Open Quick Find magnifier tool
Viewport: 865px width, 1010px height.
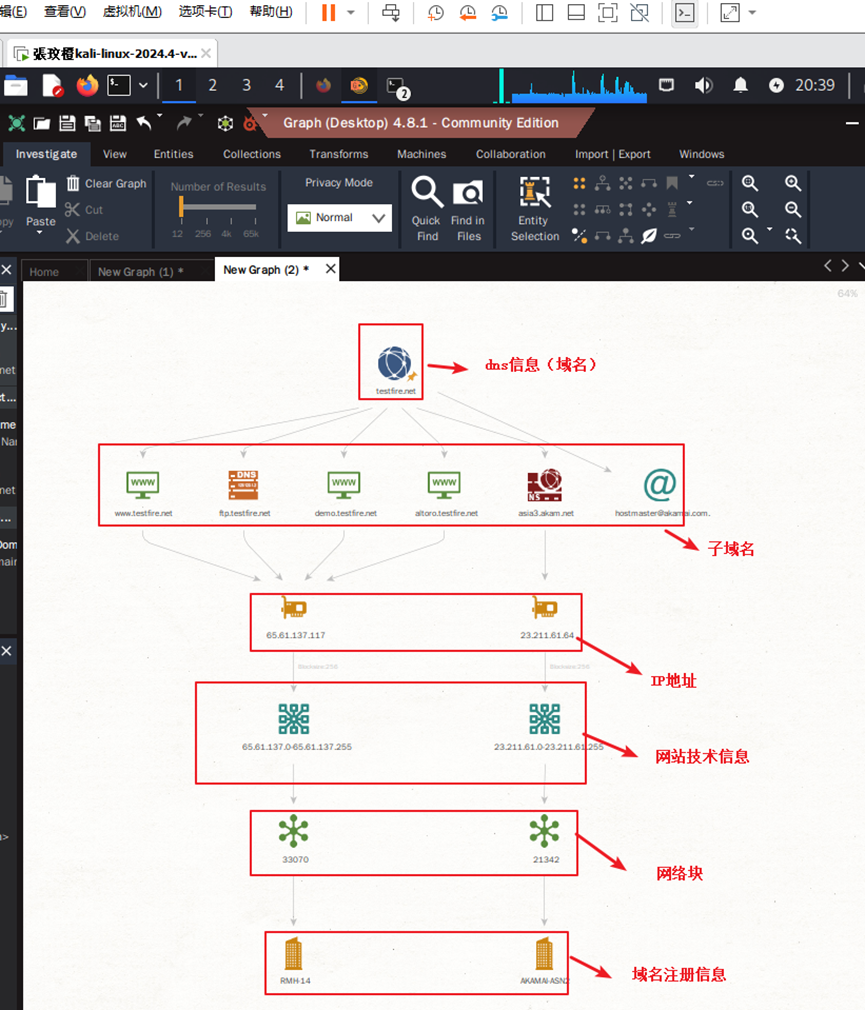pos(427,209)
